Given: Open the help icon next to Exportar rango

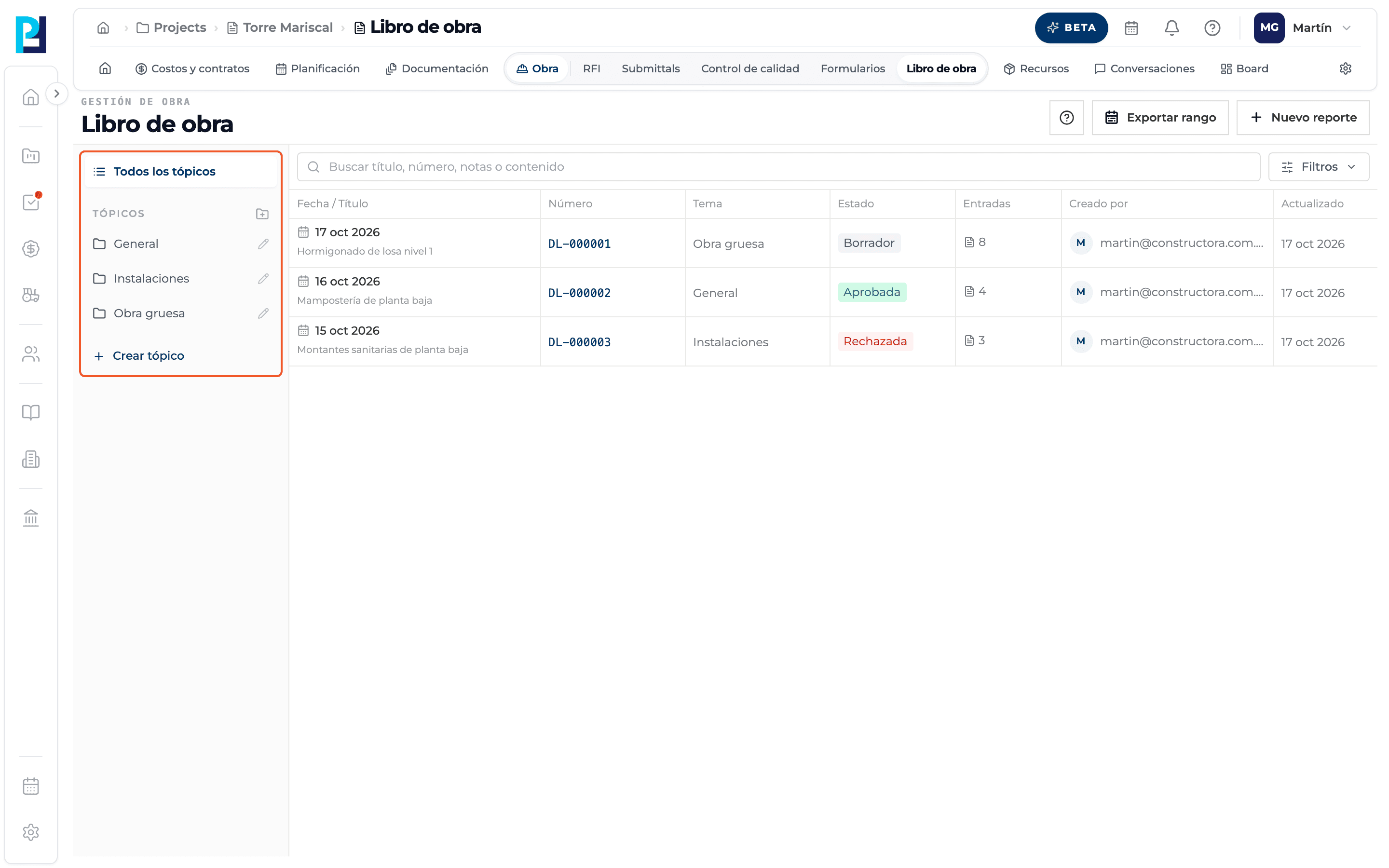Looking at the screenshot, I should [x=1066, y=118].
